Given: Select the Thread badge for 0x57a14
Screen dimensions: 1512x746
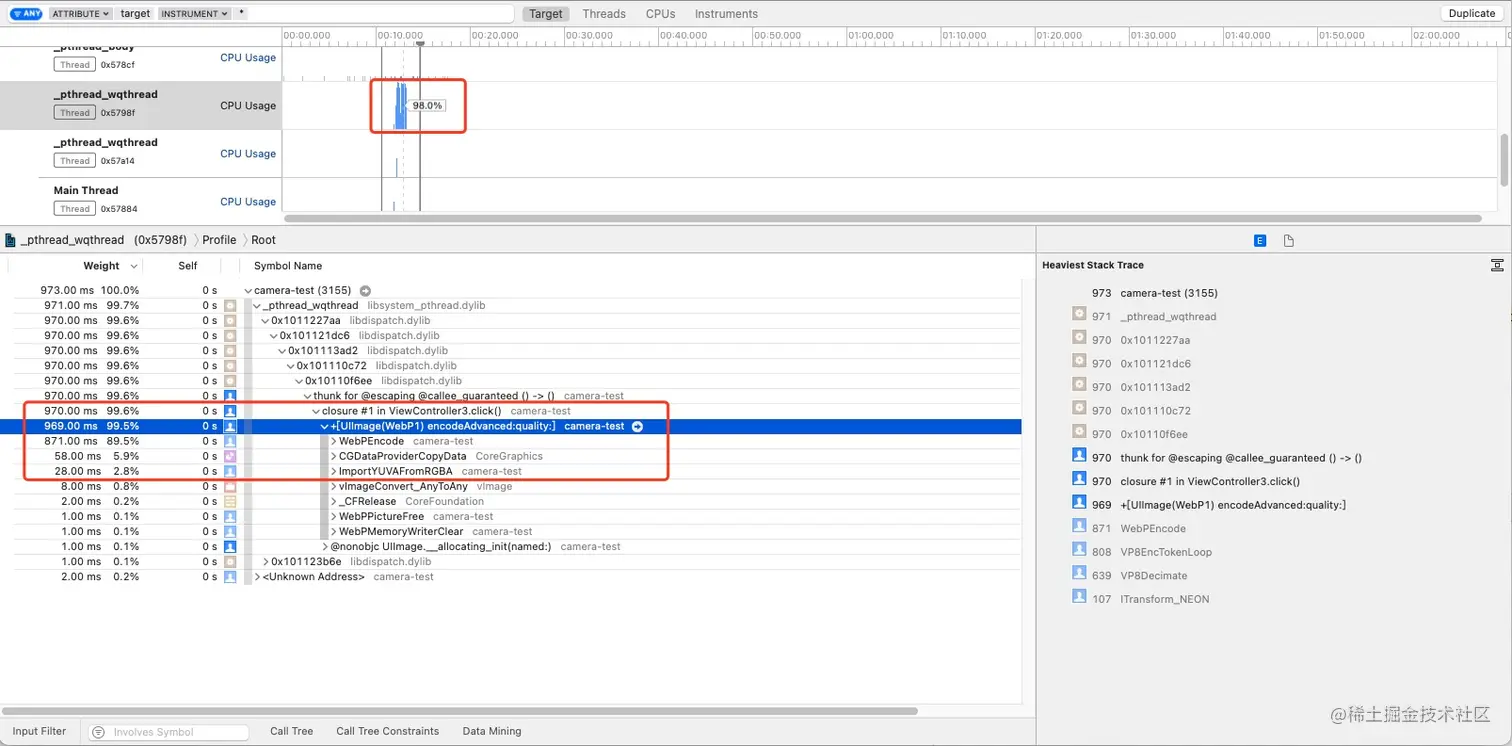Looking at the screenshot, I should 75,161.
